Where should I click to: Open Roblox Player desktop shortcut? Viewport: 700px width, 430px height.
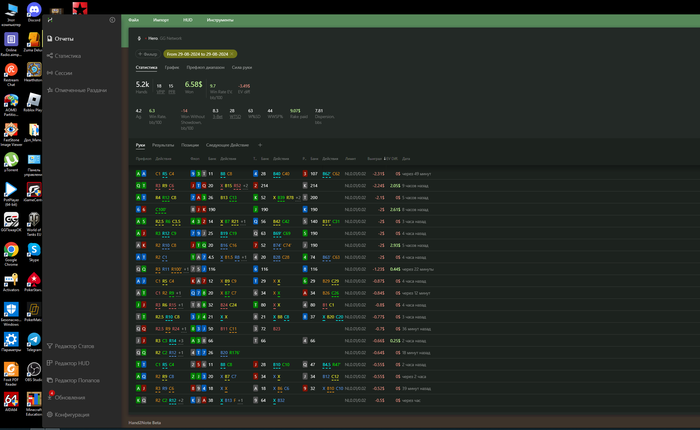[33, 102]
